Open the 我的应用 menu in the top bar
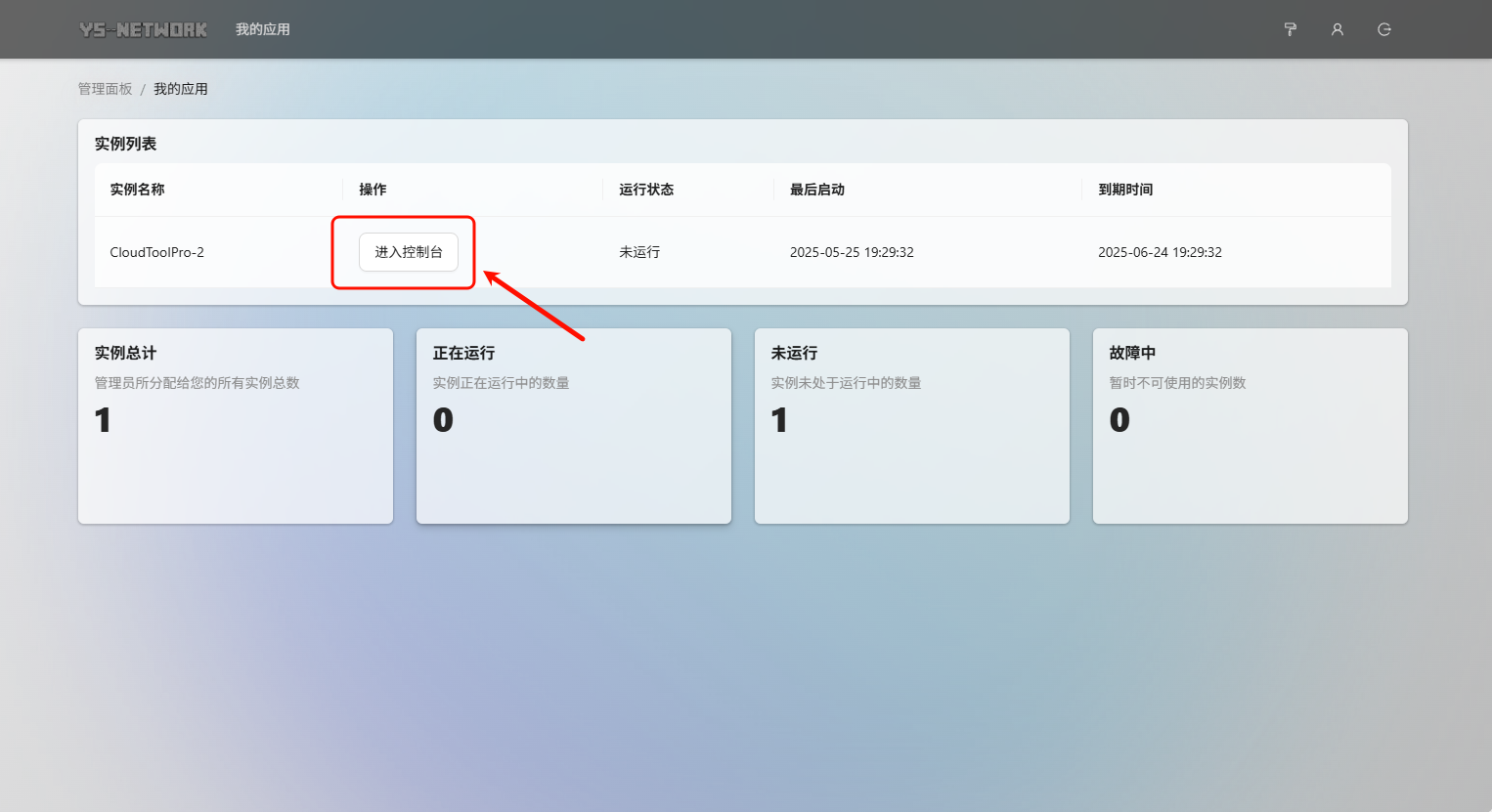Image resolution: width=1492 pixels, height=812 pixels. point(262,29)
